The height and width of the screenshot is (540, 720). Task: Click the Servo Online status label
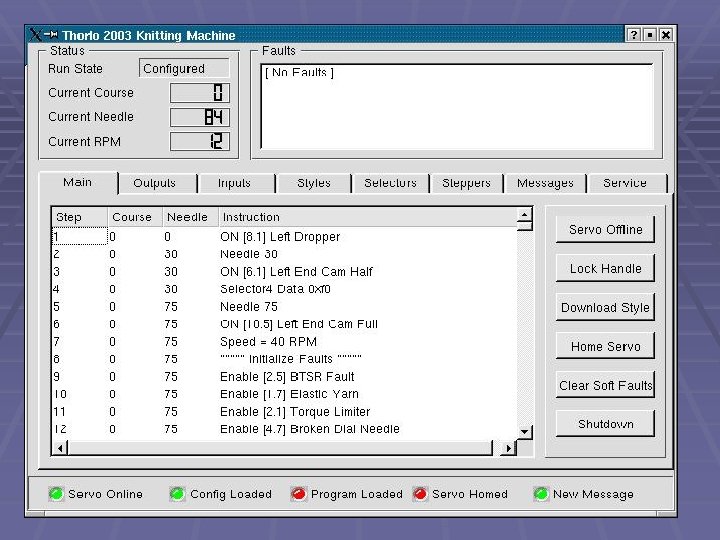point(105,494)
